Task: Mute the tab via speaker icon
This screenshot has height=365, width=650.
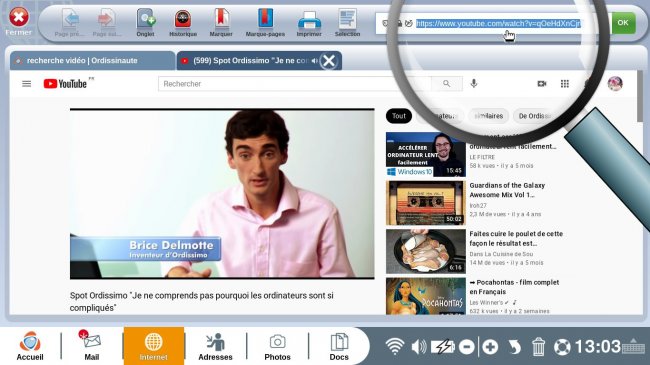Action: pos(315,61)
